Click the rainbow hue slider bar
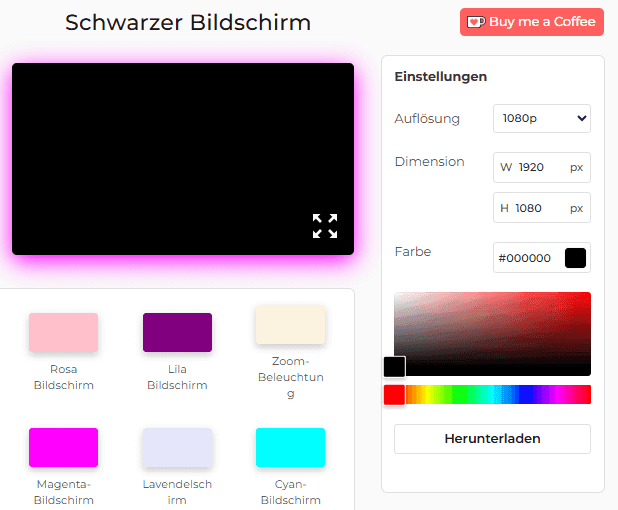This screenshot has height=510, width=618. [492, 395]
